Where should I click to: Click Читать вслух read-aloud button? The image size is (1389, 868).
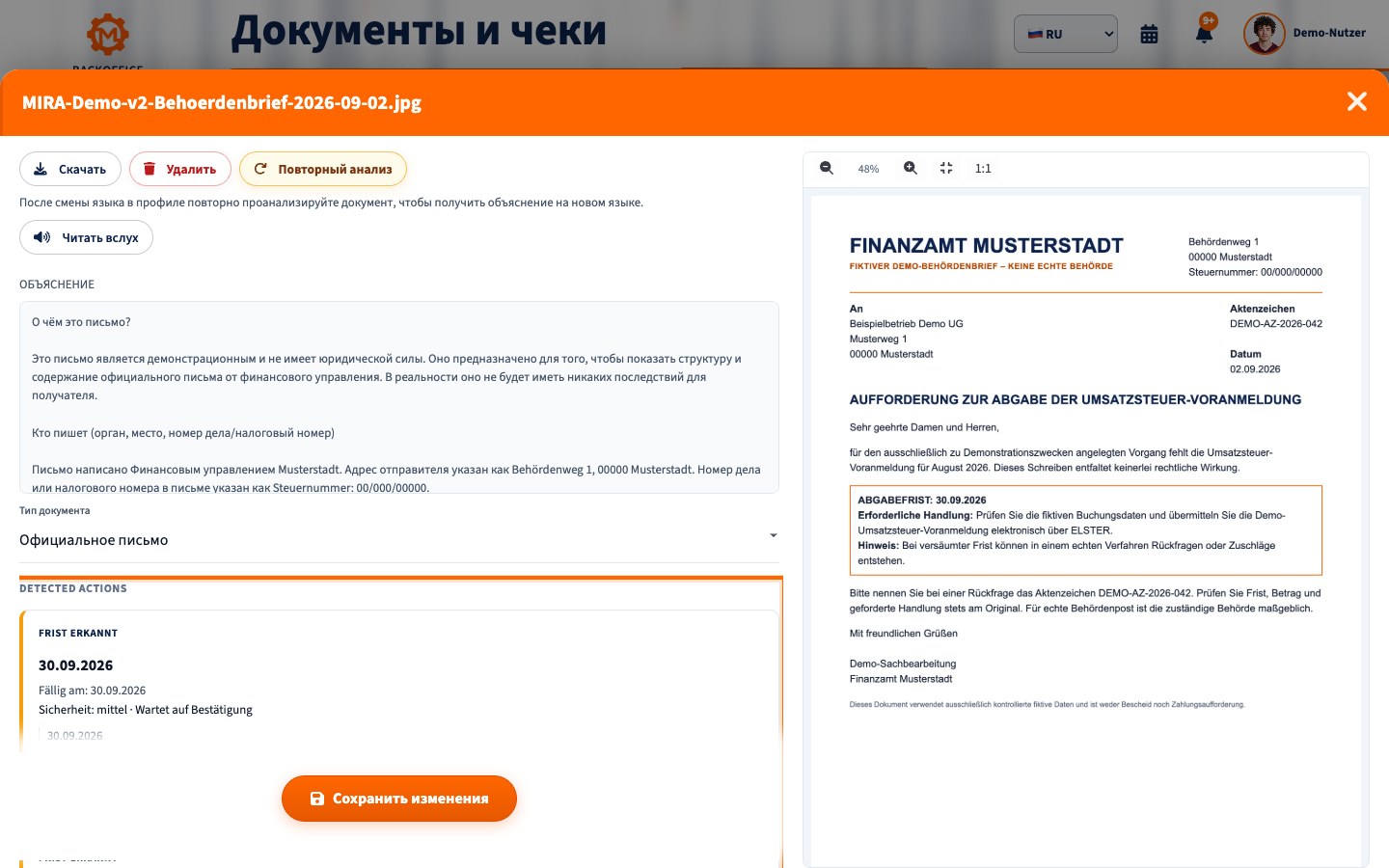point(86,237)
